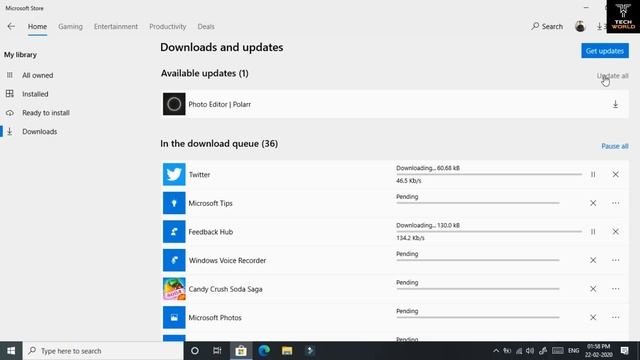Open Cortana from the taskbar
Image resolution: width=640 pixels, height=360 pixels.
195,351
